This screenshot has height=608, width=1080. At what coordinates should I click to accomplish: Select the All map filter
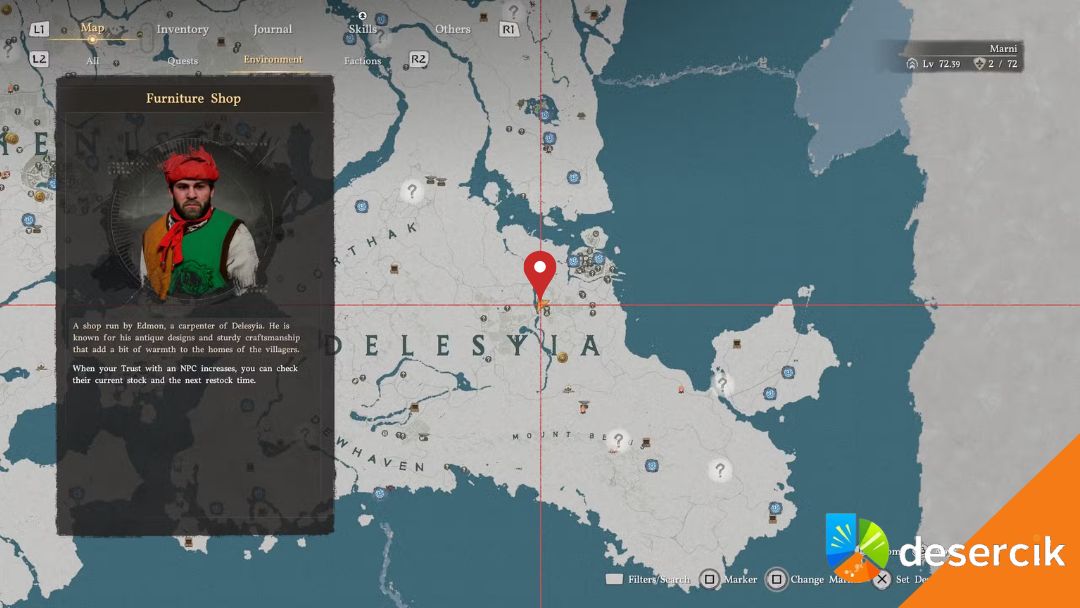(x=92, y=61)
